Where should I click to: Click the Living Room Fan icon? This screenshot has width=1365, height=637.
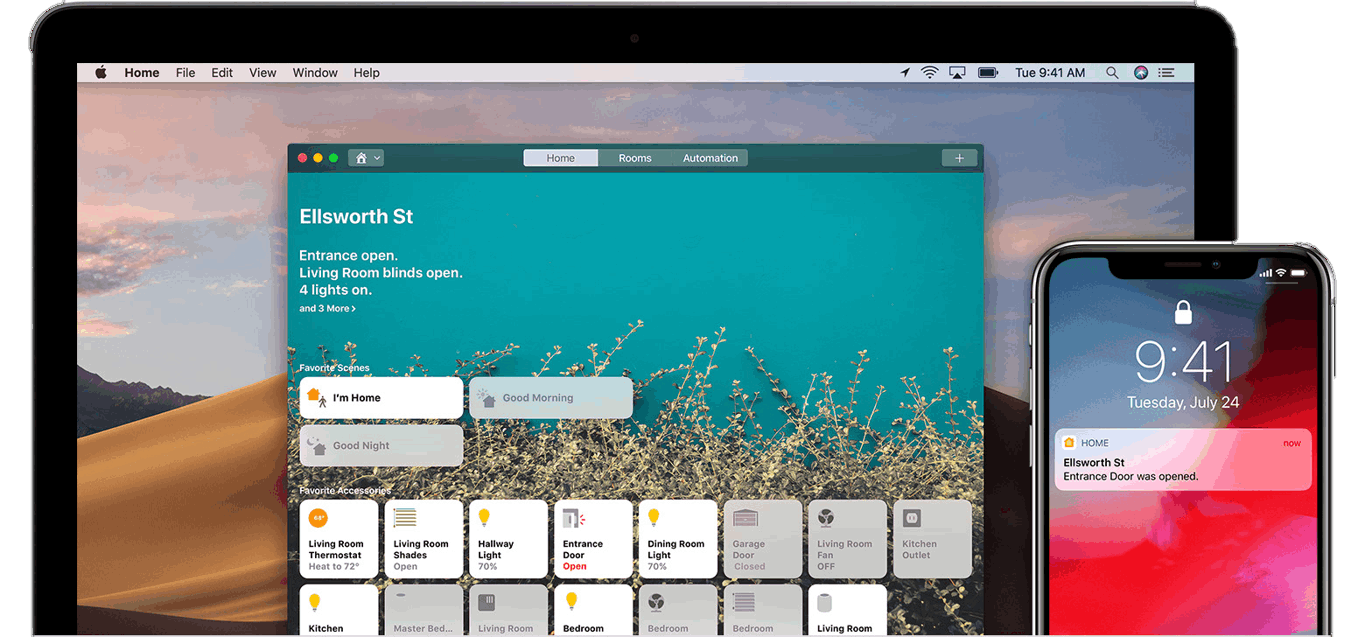tap(827, 518)
